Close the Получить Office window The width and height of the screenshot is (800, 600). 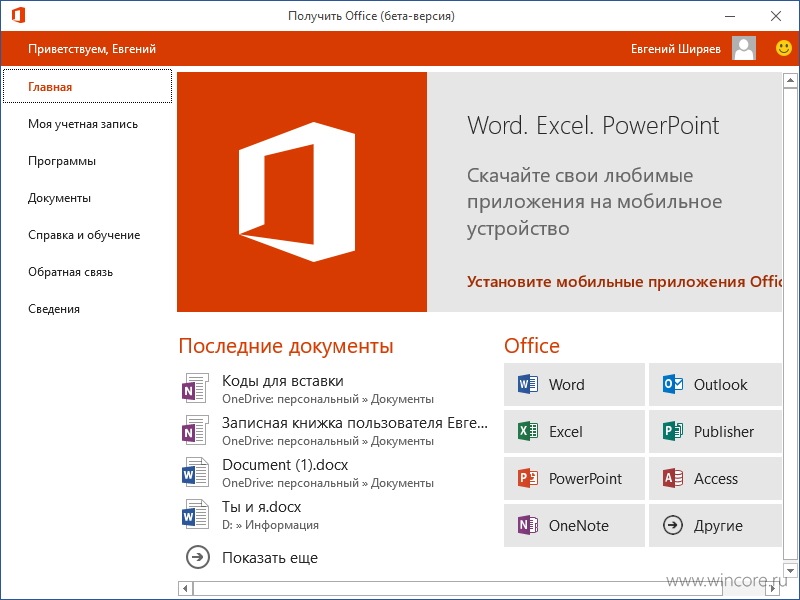776,16
